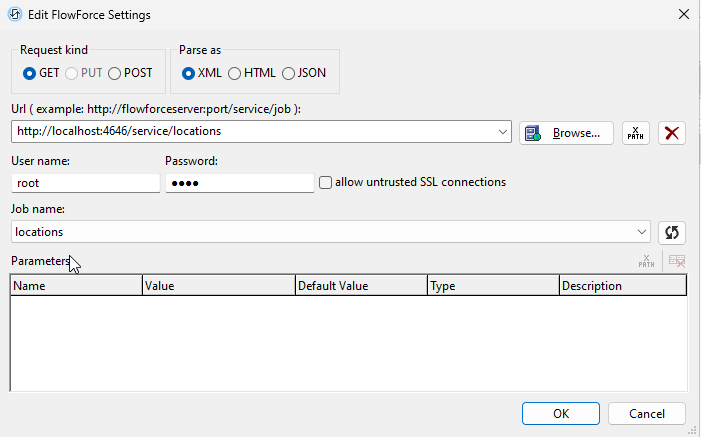Click the Browse... button
The image size is (701, 437).
(x=565, y=132)
